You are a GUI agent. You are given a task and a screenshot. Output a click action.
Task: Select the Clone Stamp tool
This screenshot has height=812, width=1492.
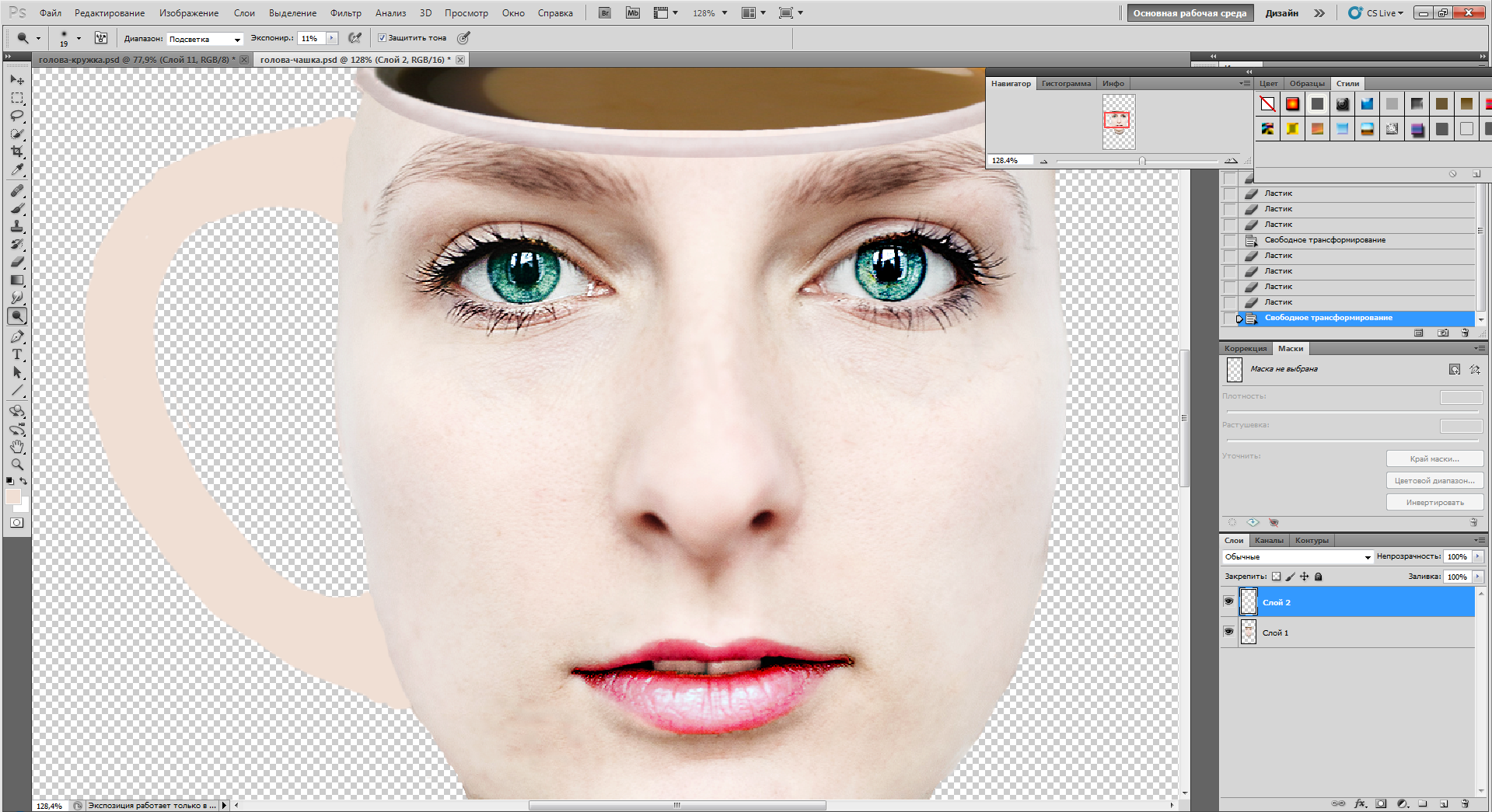point(17,226)
